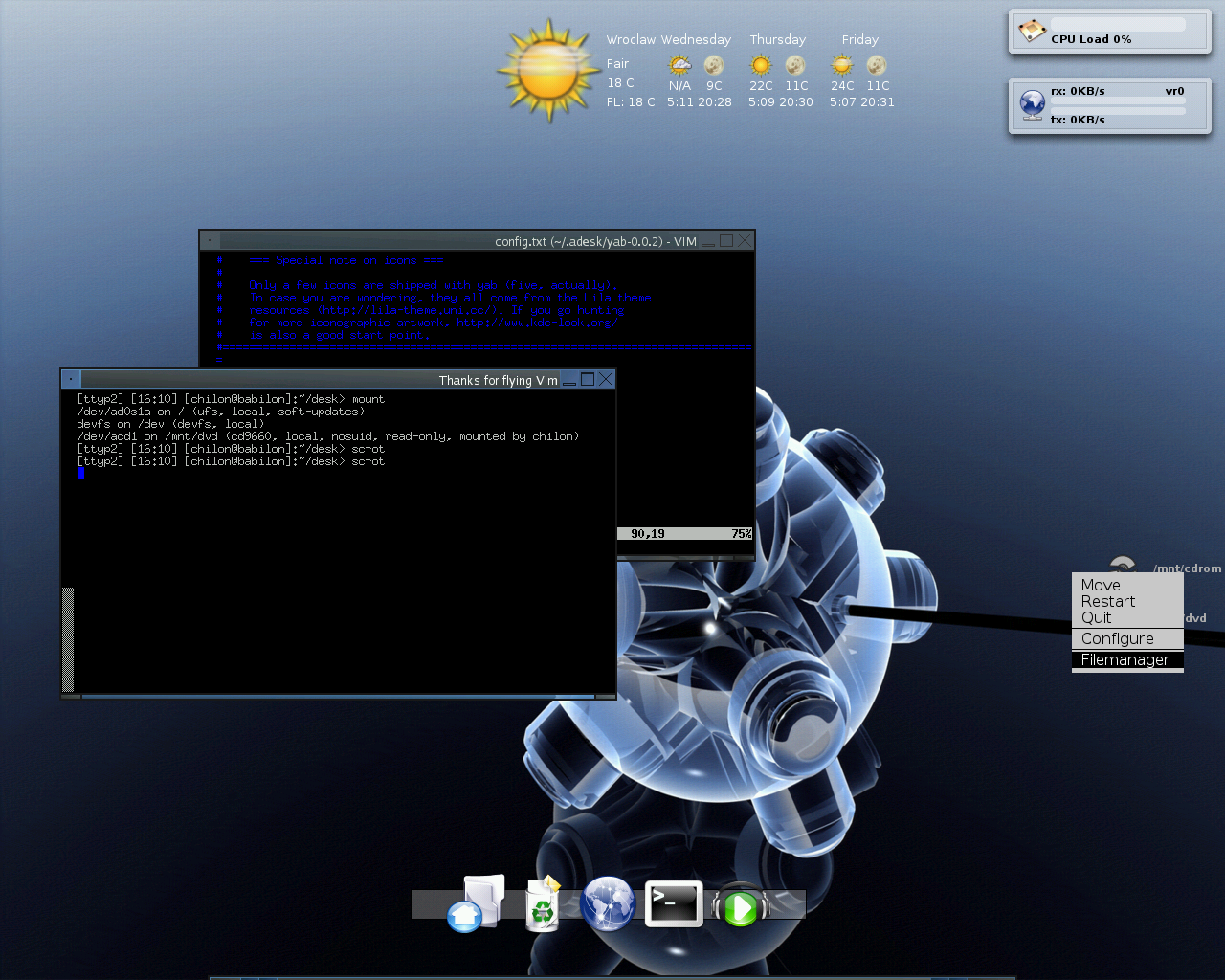Click the large sun weather icon
Screen dimensions: 1225x980
tap(548, 71)
